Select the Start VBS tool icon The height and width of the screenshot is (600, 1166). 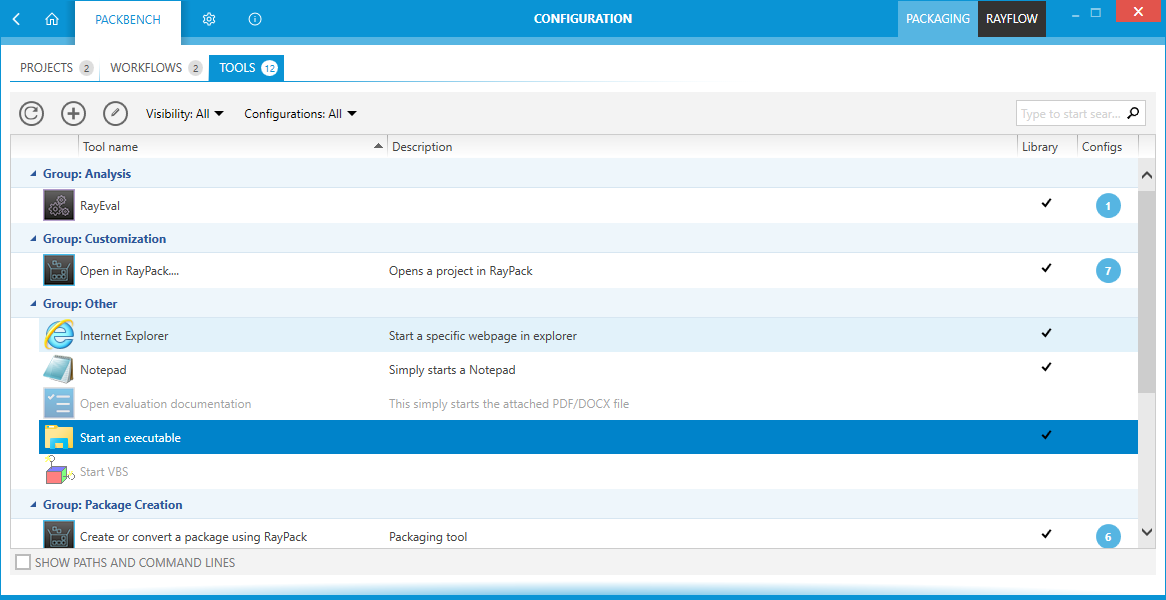point(58,470)
